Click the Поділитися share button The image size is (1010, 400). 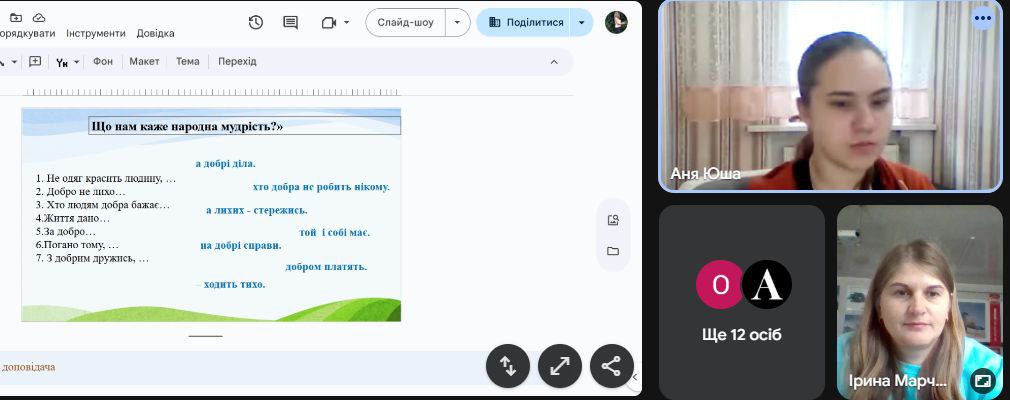[526, 23]
